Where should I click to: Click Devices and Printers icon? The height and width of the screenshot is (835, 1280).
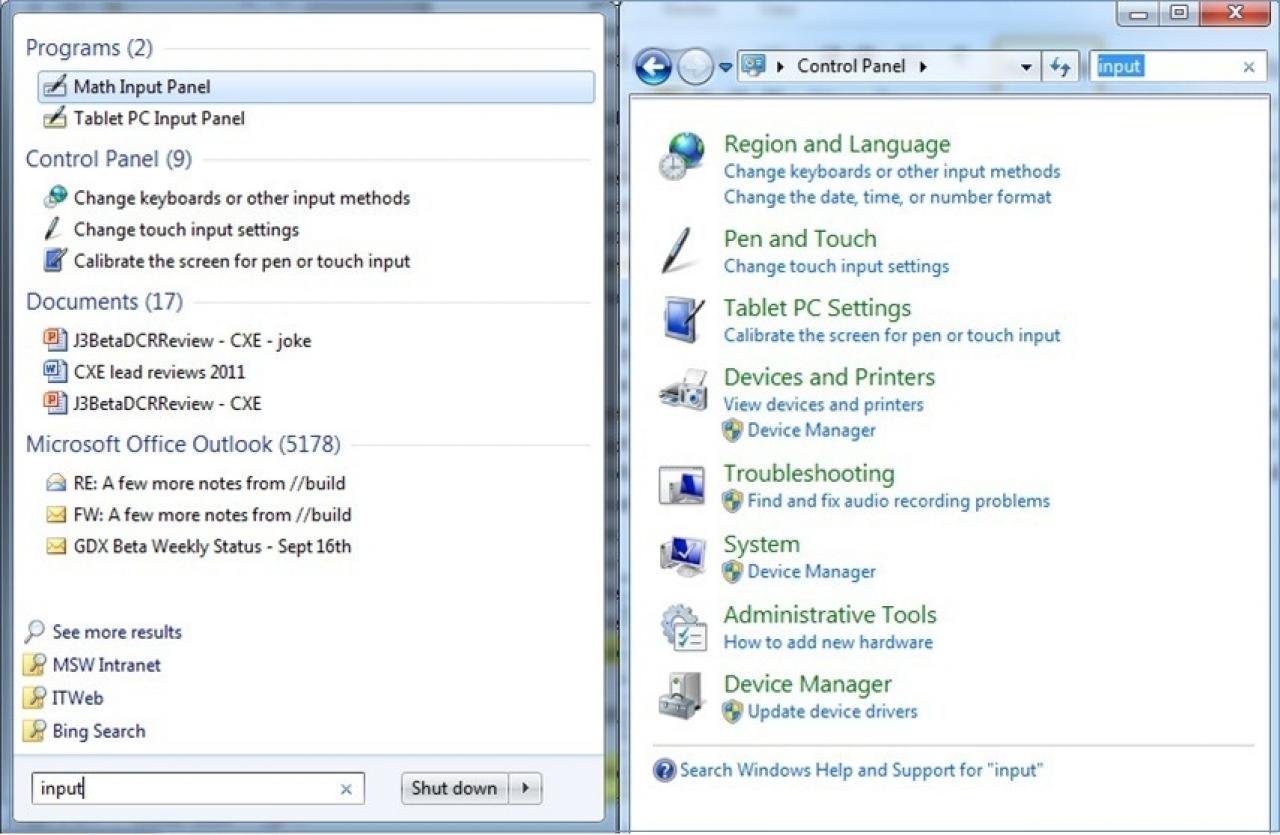[684, 389]
